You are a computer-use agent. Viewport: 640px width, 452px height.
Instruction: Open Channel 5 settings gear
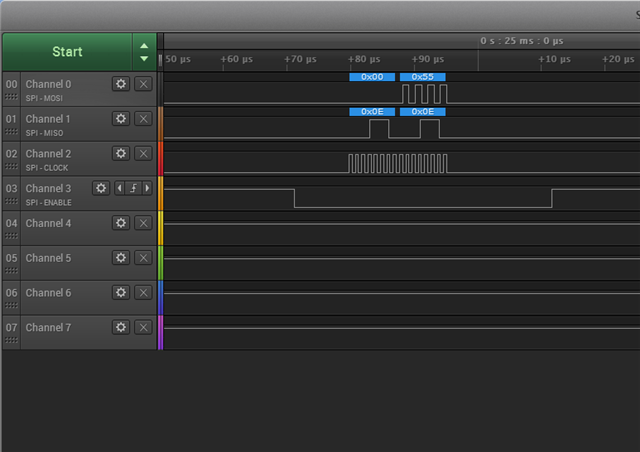tap(121, 257)
